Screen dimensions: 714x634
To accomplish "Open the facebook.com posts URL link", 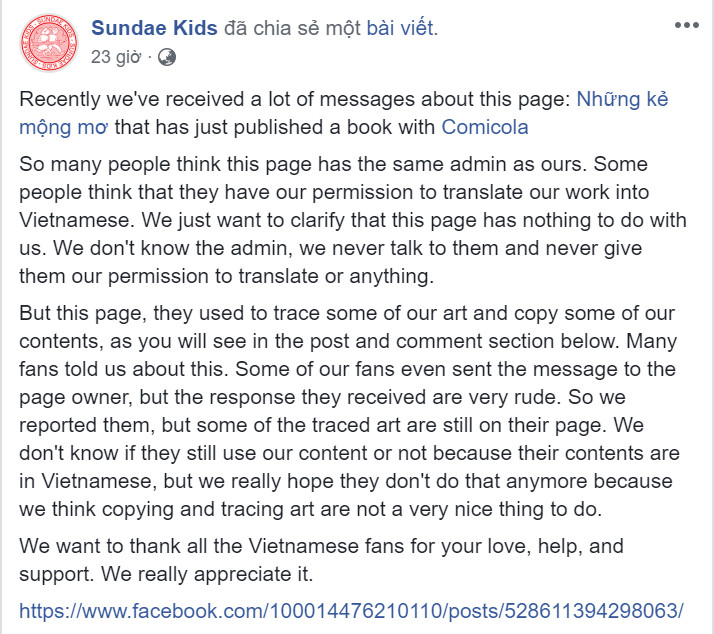I will coord(351,611).
